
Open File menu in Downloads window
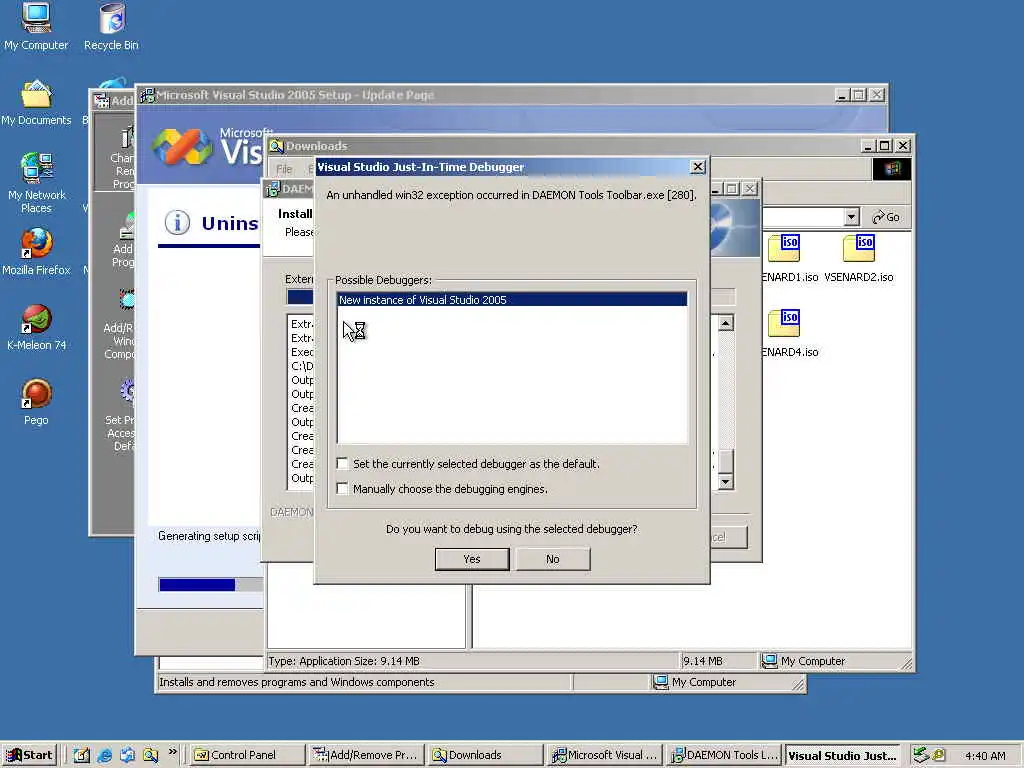point(284,169)
